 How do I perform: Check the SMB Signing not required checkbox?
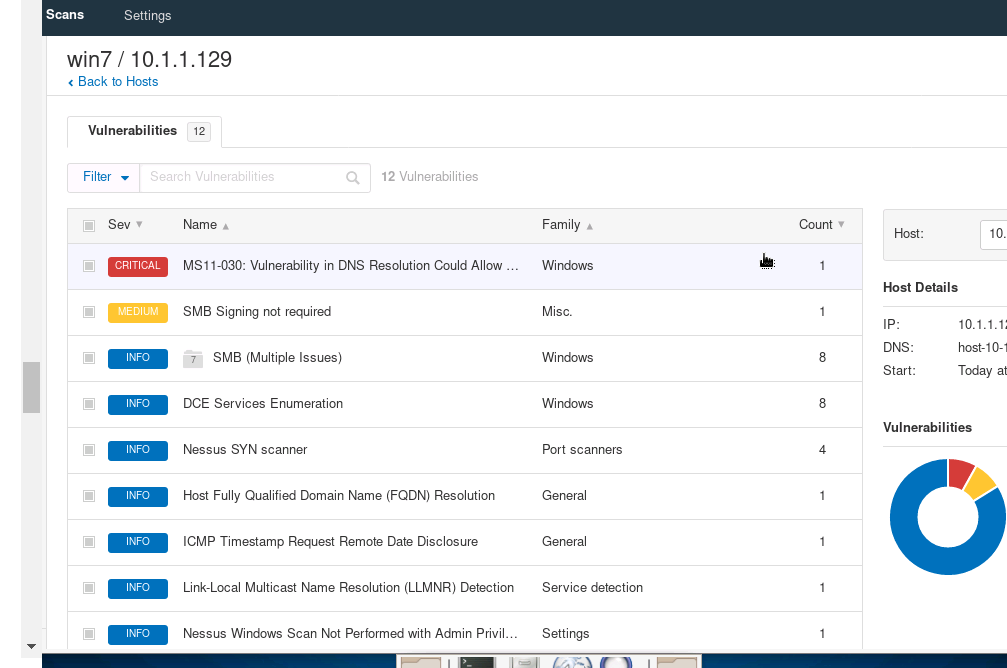pyautogui.click(x=89, y=312)
